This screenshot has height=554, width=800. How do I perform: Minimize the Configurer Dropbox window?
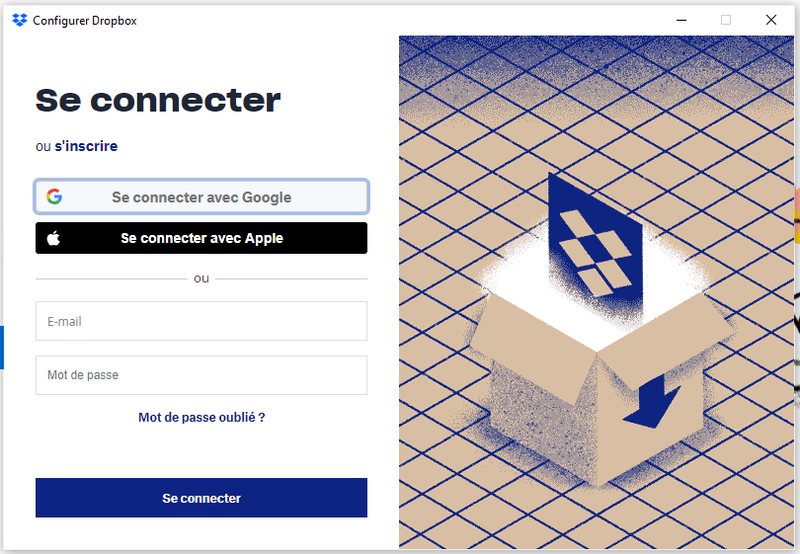click(681, 20)
